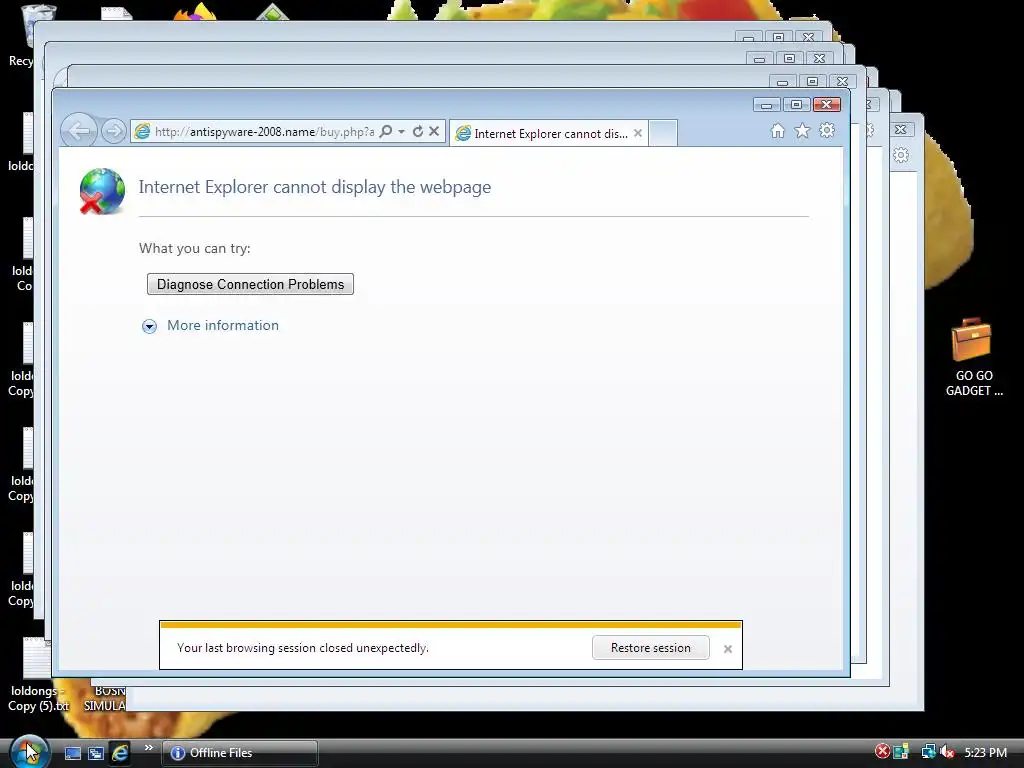This screenshot has width=1024, height=768.
Task: Open the Windows Start orb
Action: coord(28,751)
